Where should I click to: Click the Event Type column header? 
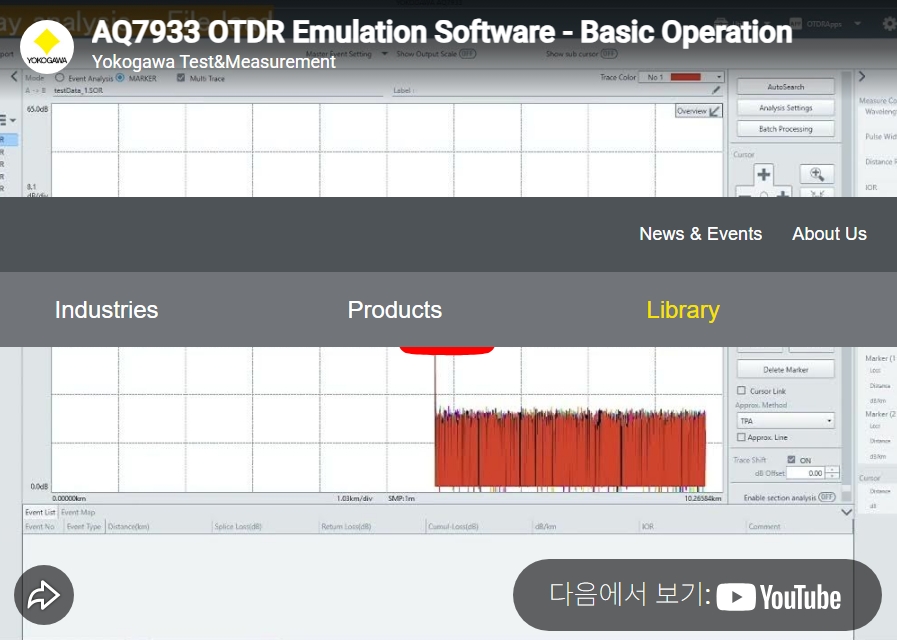84,526
